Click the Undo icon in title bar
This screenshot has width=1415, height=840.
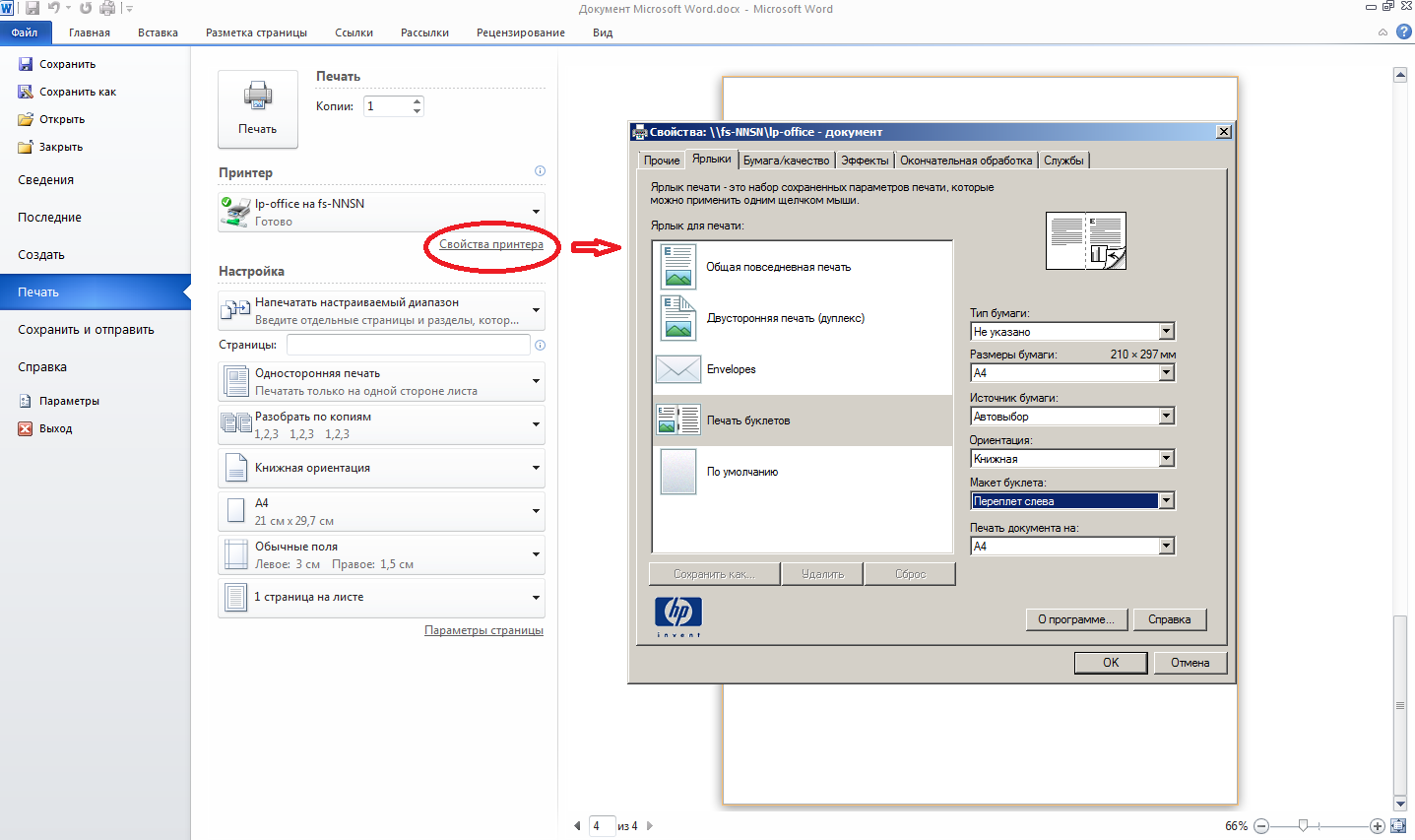point(54,8)
